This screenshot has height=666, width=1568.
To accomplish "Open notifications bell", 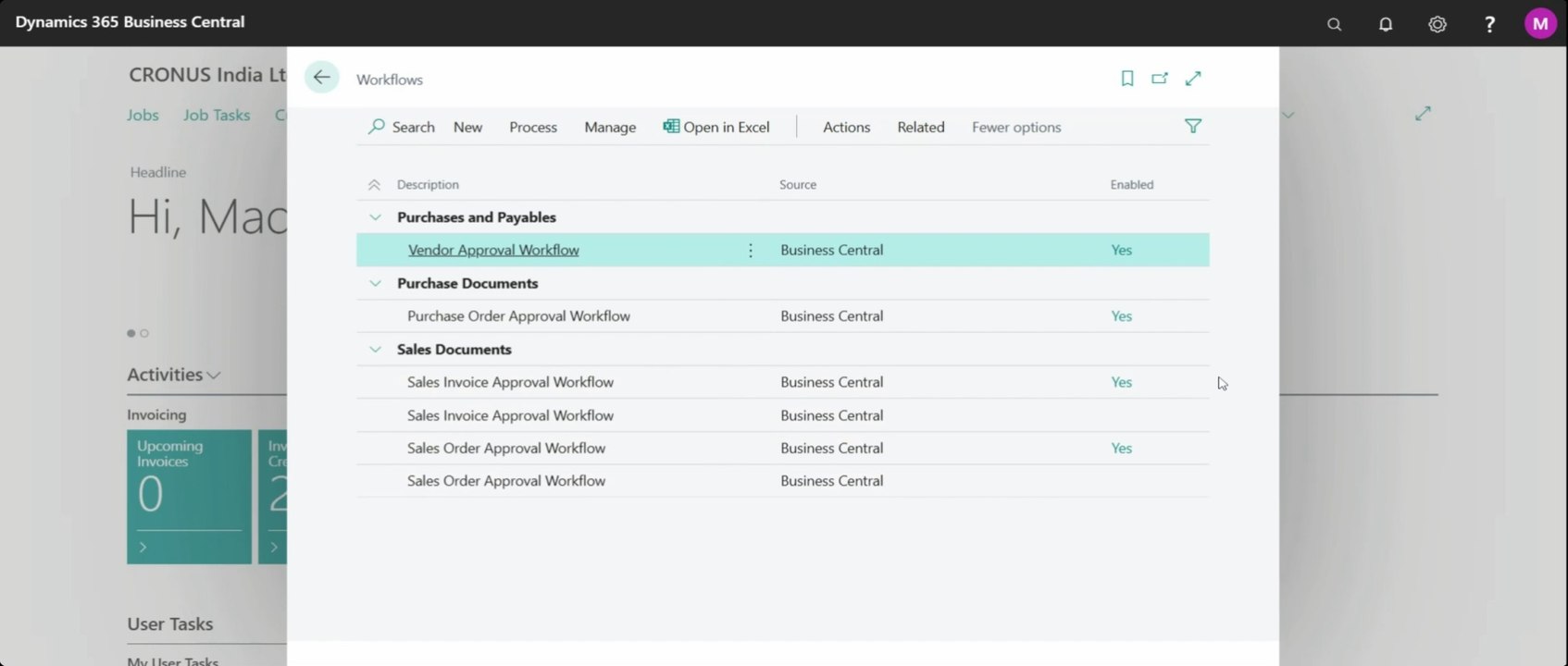I will coord(1386,24).
